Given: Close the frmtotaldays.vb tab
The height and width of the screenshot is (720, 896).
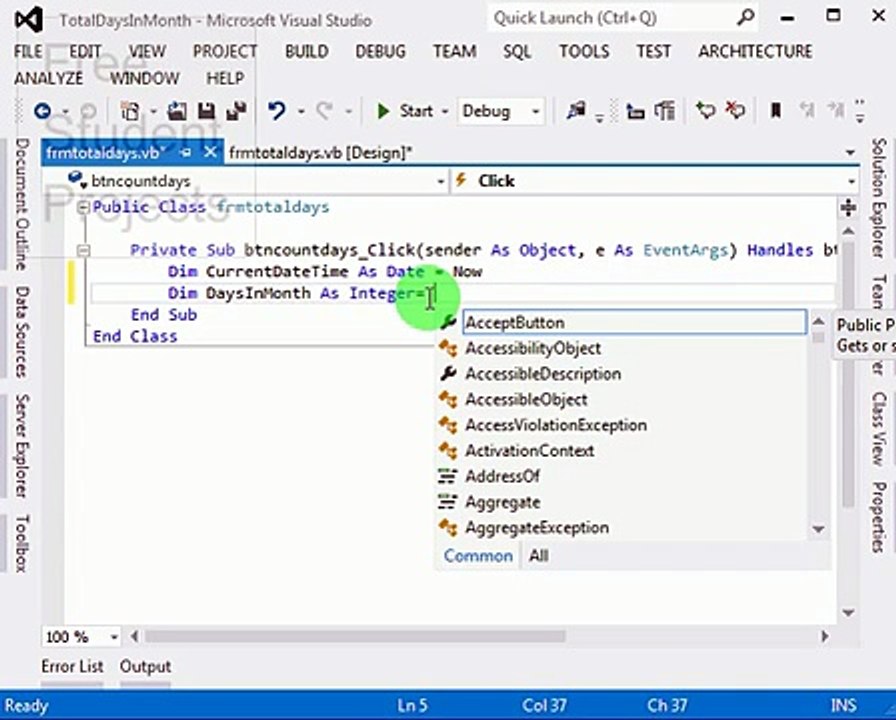Looking at the screenshot, I should pos(210,152).
